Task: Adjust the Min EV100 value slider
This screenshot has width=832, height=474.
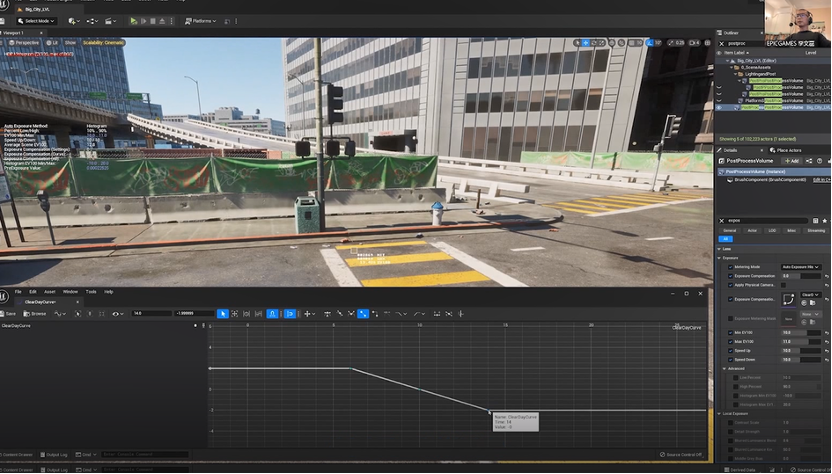Action: tap(801, 333)
